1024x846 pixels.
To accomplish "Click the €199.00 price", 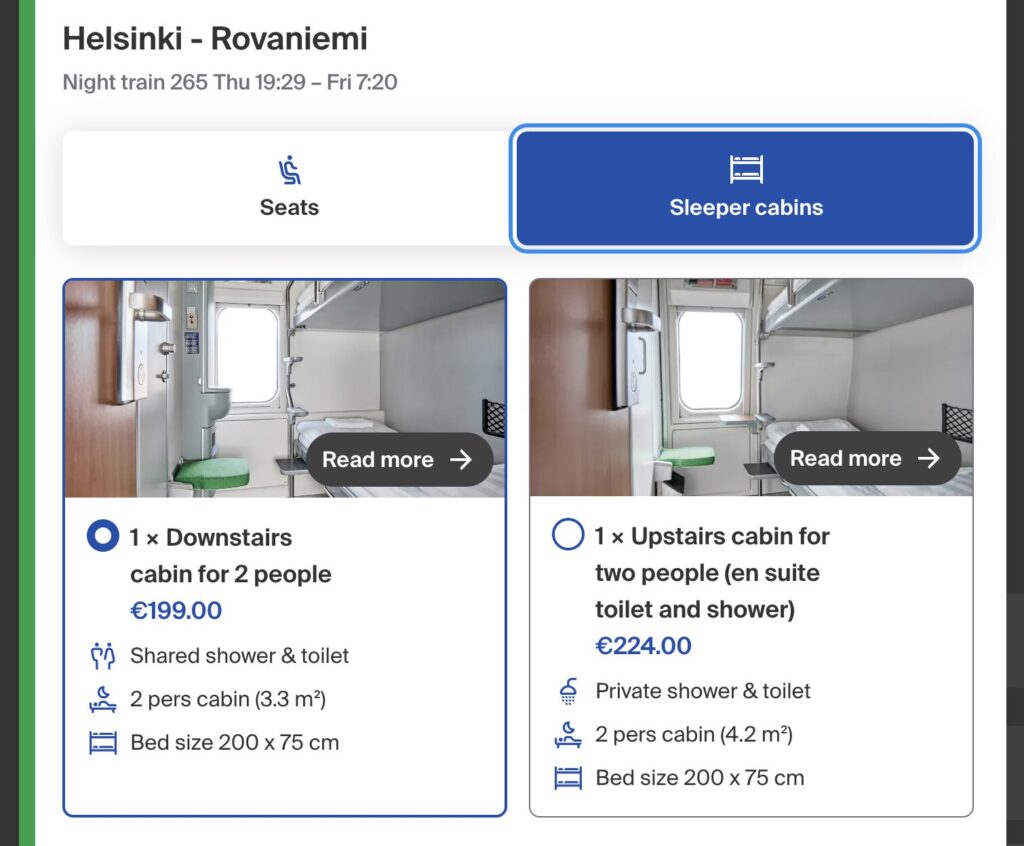I will (x=176, y=611).
